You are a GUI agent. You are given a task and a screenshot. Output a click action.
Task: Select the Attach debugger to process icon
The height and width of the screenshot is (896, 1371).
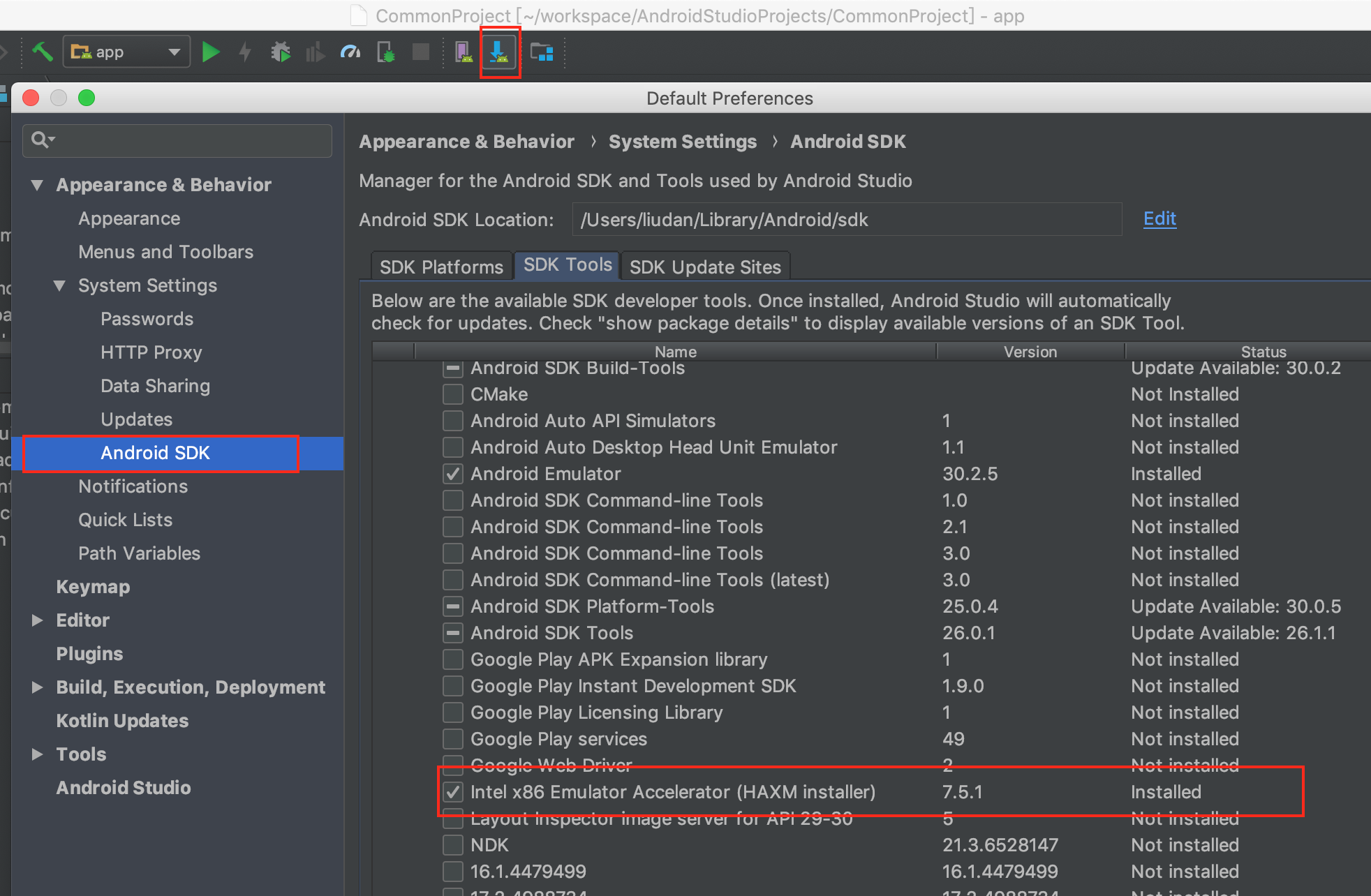(x=385, y=51)
